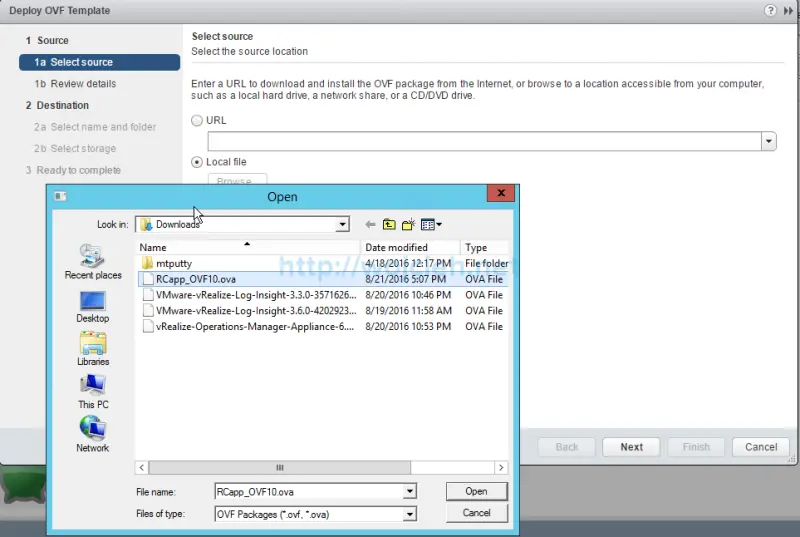Select the URL radio button

[197, 120]
